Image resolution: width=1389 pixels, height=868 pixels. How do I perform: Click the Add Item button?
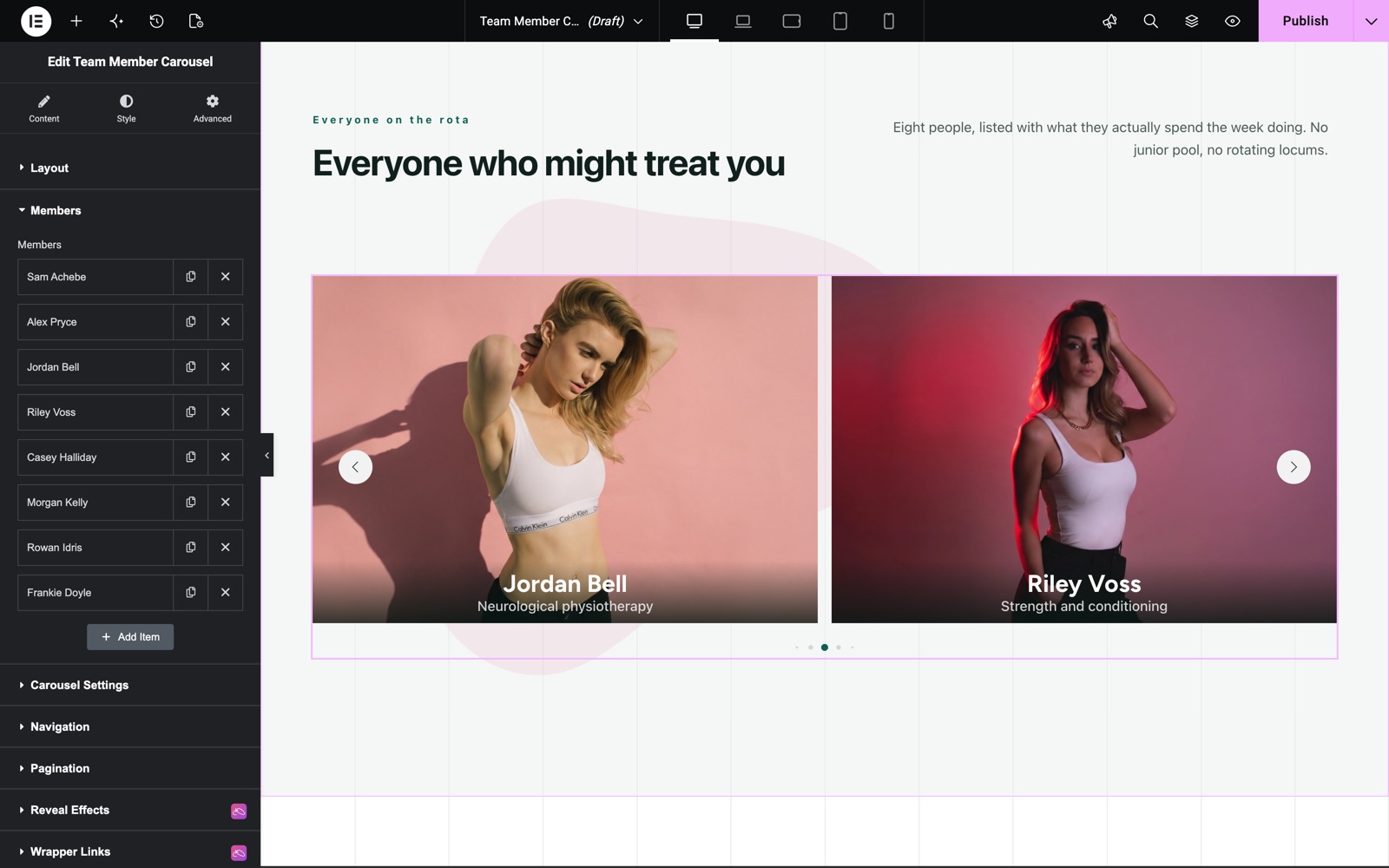point(130,637)
